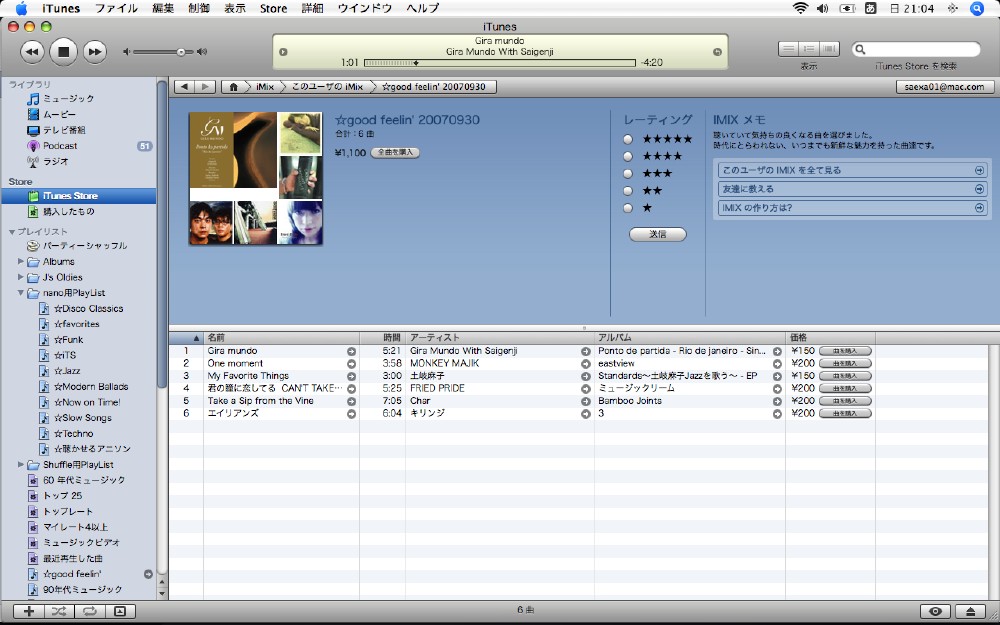Select the five-star rating radio button
Image resolution: width=1000 pixels, height=625 pixels.
[x=628, y=139]
